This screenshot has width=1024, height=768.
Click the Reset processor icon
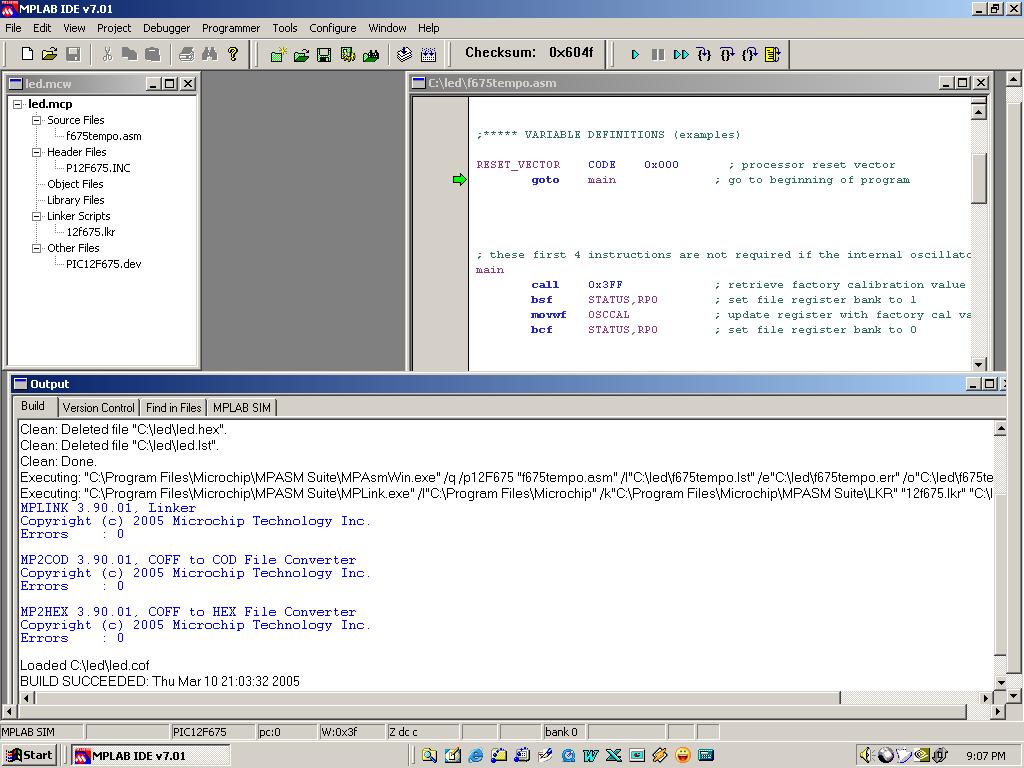click(772, 54)
